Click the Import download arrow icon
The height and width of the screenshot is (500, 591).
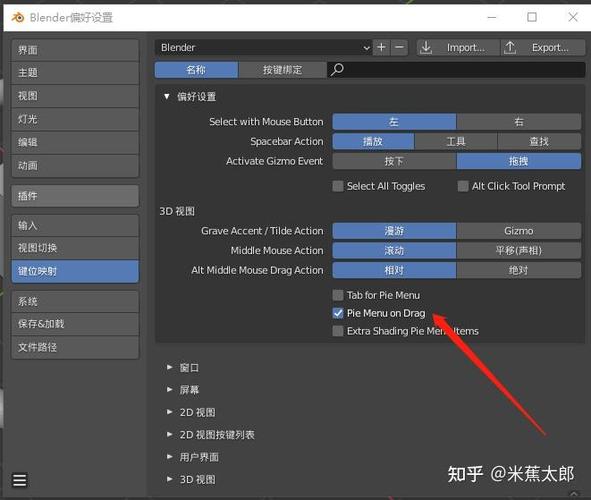pos(426,47)
